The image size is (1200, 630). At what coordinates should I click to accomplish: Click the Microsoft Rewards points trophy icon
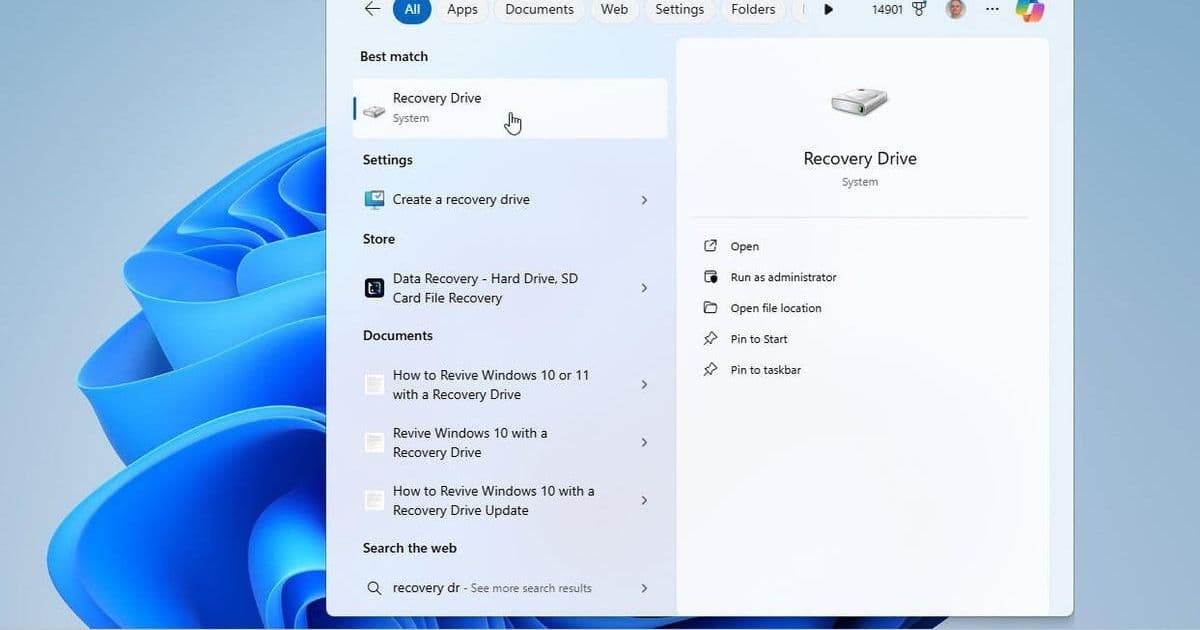(917, 10)
